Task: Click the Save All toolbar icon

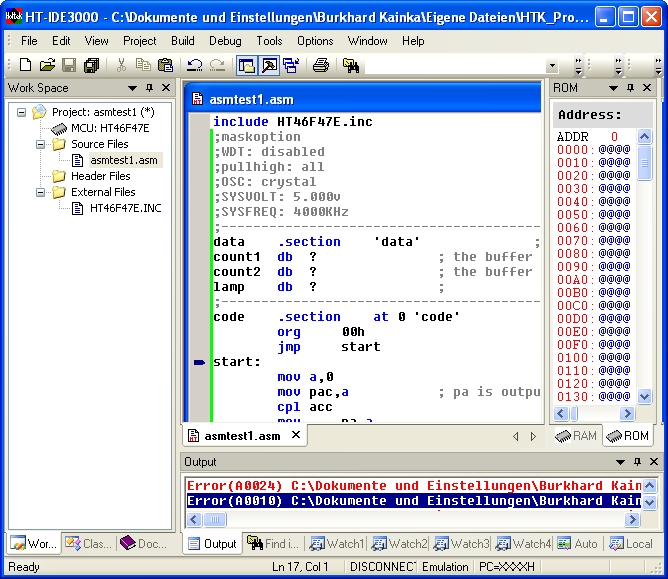Action: tap(91, 65)
